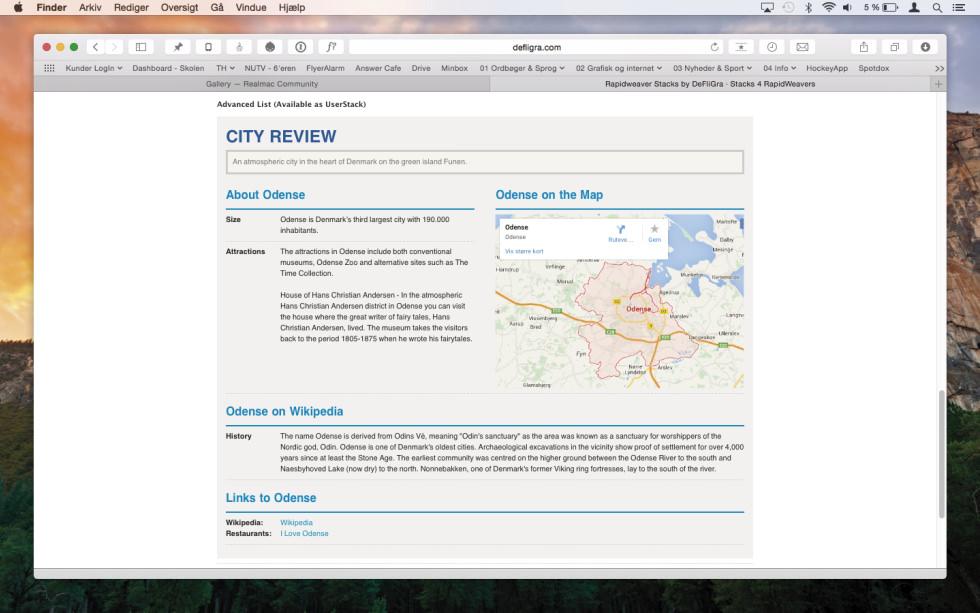
Task: Open the Wikipedia link
Action: [x=296, y=522]
